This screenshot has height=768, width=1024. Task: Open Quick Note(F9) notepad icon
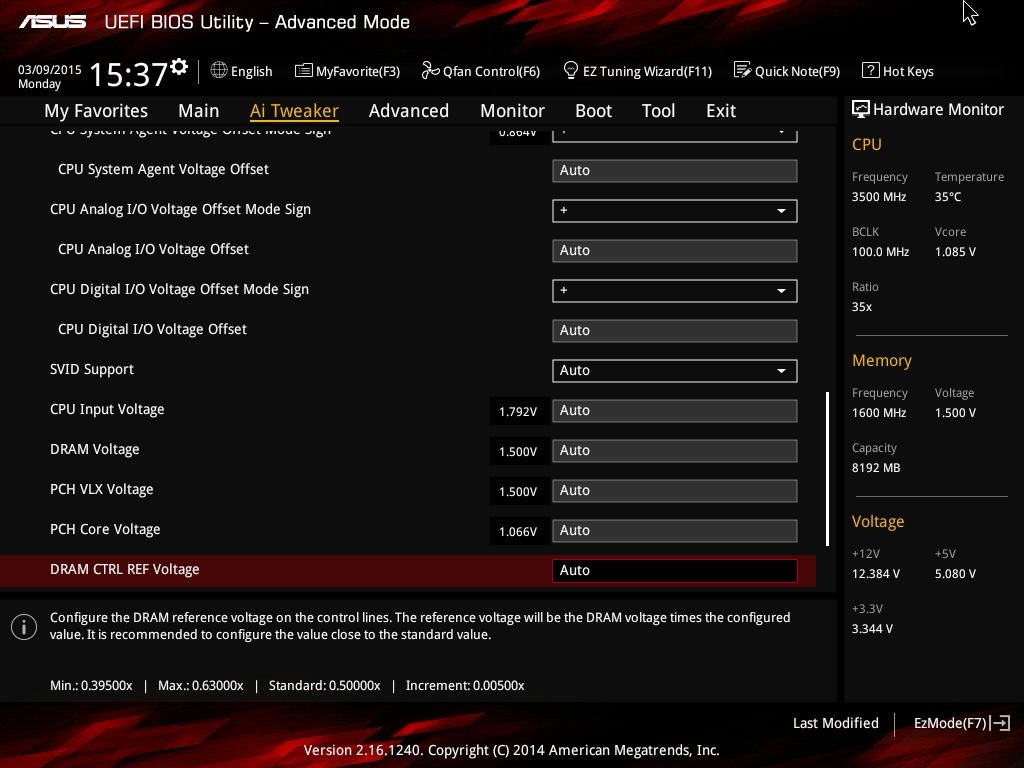(742, 70)
